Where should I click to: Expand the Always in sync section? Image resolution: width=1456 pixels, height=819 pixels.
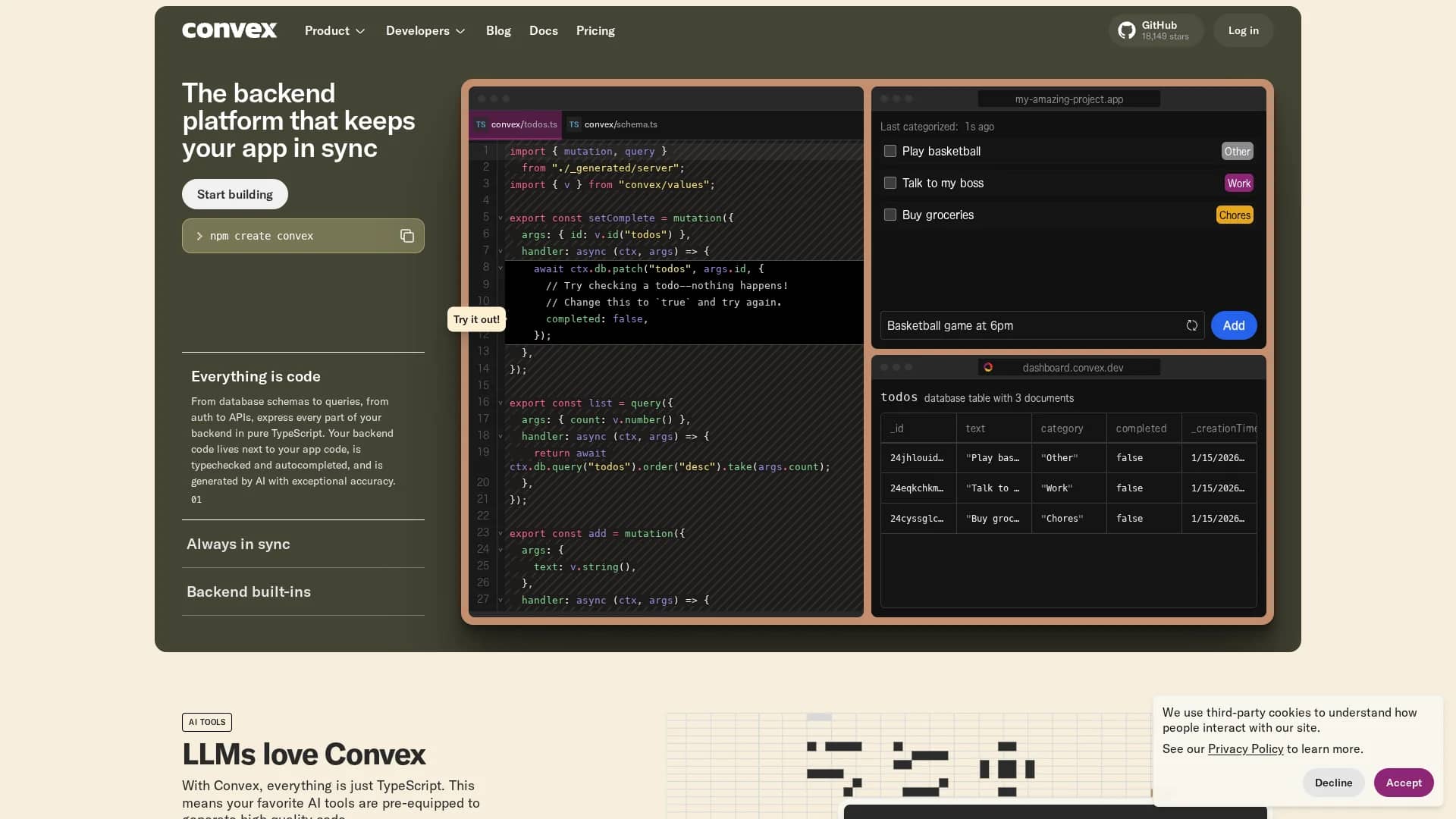[303, 544]
